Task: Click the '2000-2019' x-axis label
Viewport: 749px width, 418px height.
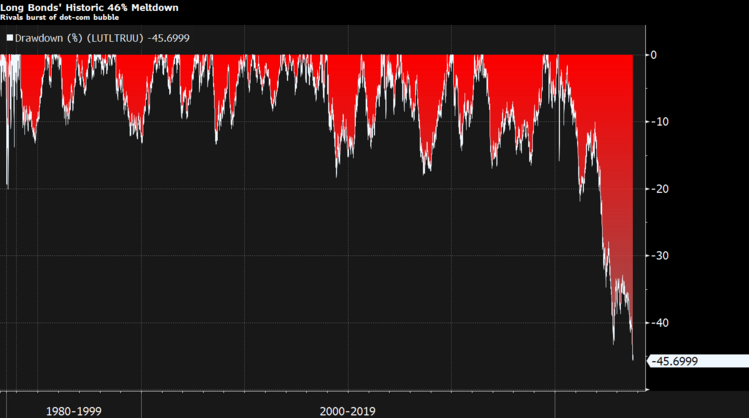Action: coord(348,411)
